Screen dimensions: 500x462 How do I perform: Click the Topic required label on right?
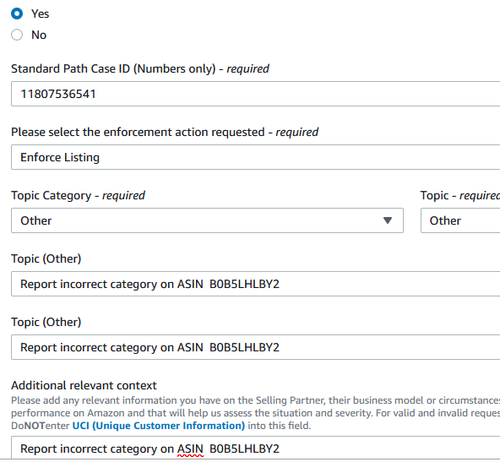point(460,196)
